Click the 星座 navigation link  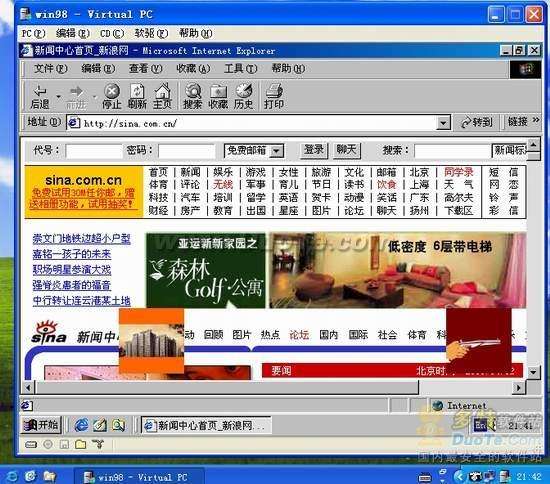(x=288, y=211)
